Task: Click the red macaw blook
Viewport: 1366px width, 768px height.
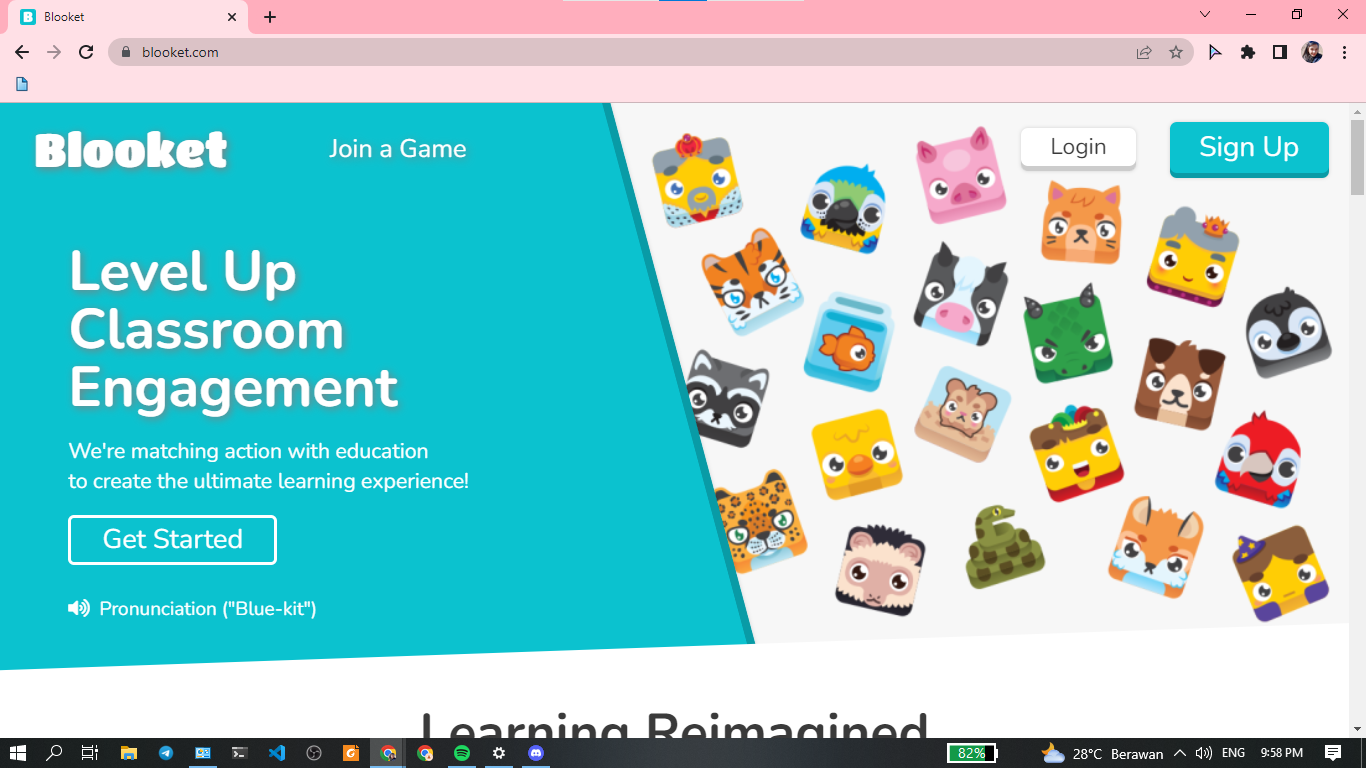Action: pyautogui.click(x=1258, y=459)
